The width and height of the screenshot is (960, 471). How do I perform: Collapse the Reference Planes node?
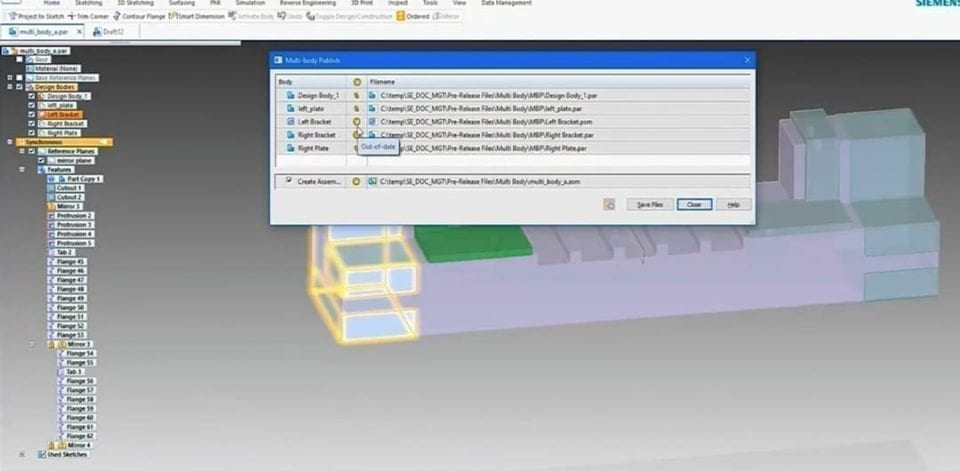pos(22,151)
